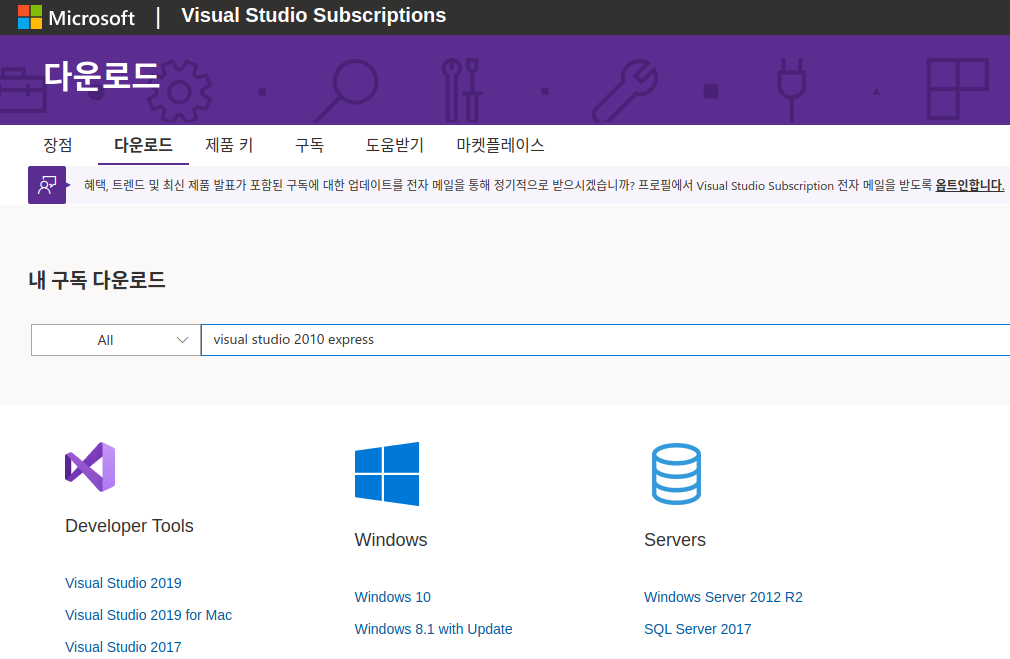Viewport: 1010px width, 659px height.
Task: Click the Windows logo icon
Action: tap(387, 473)
